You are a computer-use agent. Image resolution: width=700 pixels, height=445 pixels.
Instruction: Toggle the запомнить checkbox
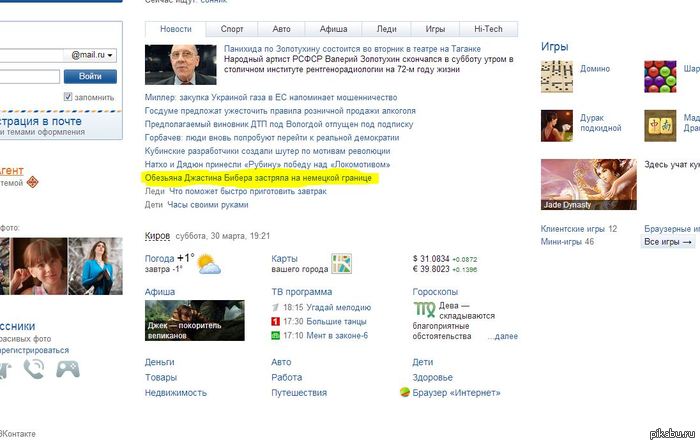pos(68,97)
